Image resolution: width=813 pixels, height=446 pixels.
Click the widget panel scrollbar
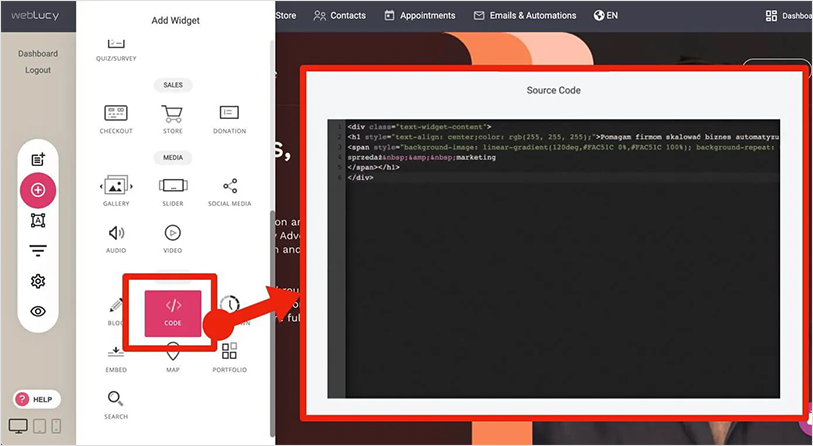click(272, 322)
